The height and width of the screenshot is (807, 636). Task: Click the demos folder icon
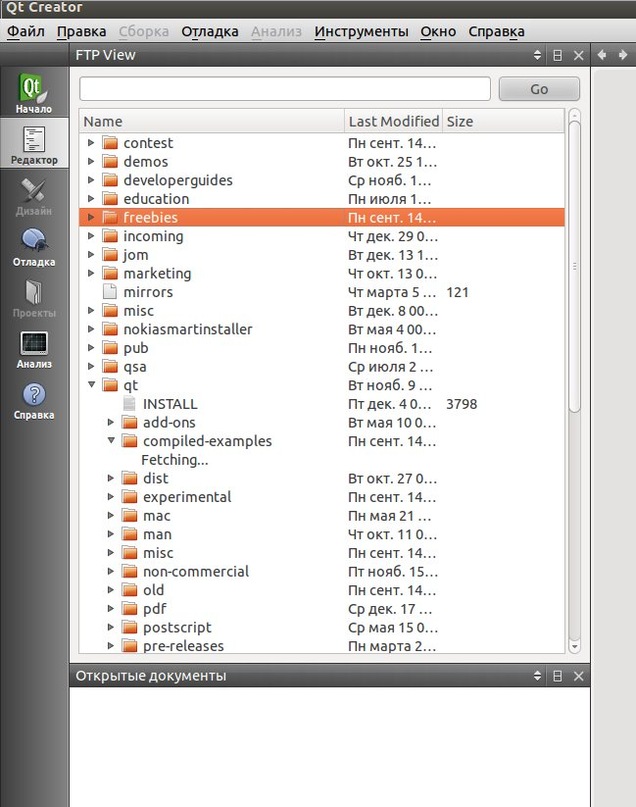(110, 162)
